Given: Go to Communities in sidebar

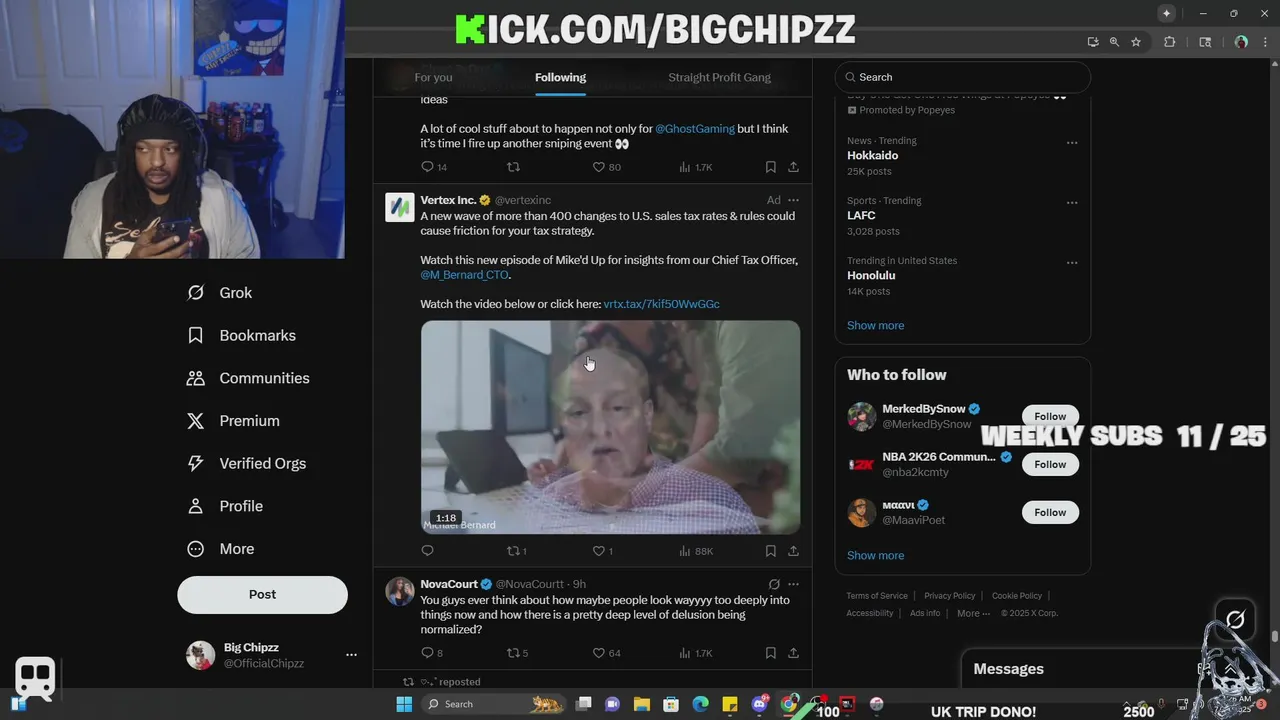Looking at the screenshot, I should [x=248, y=378].
